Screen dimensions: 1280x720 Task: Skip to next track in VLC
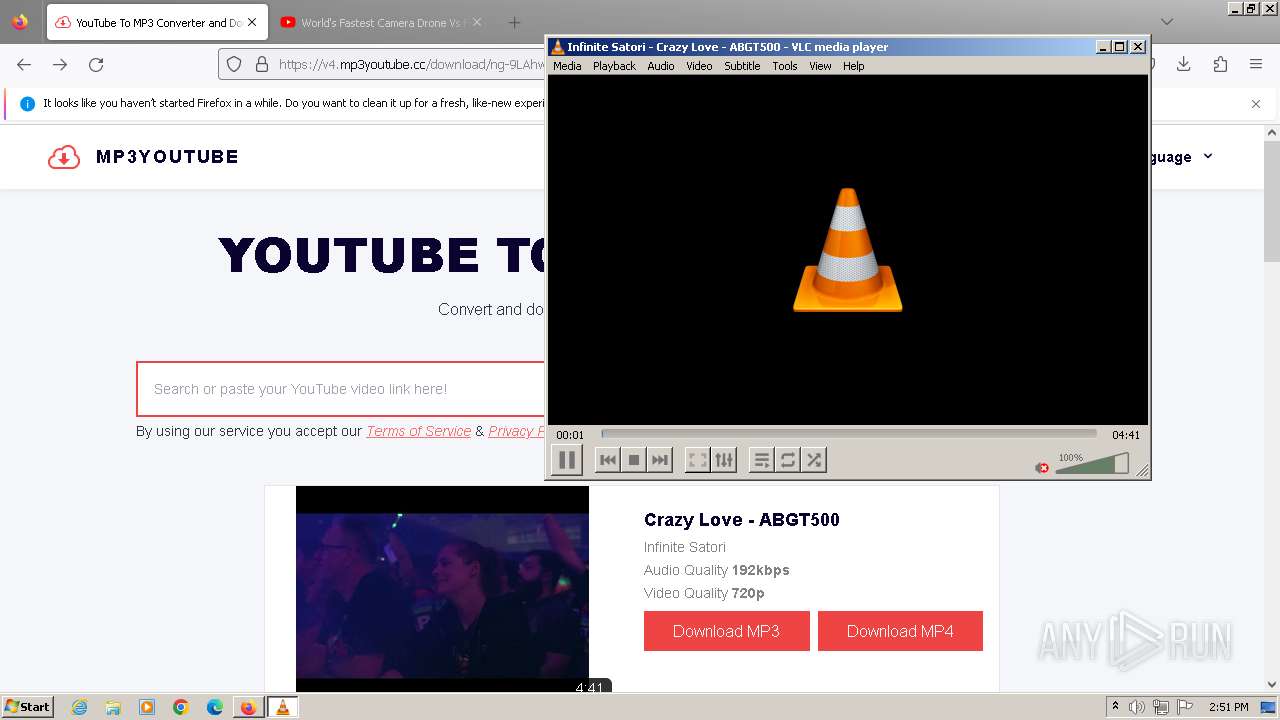point(659,460)
